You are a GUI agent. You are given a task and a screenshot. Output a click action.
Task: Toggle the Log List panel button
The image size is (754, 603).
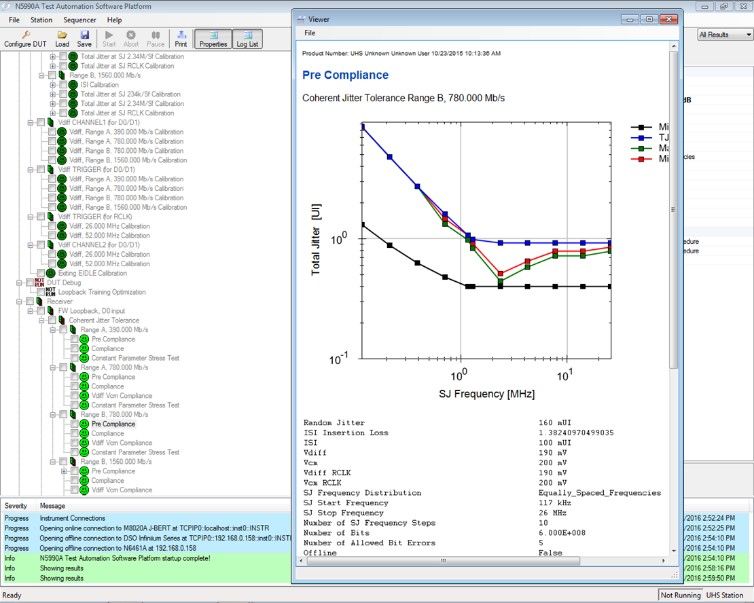(x=247, y=39)
